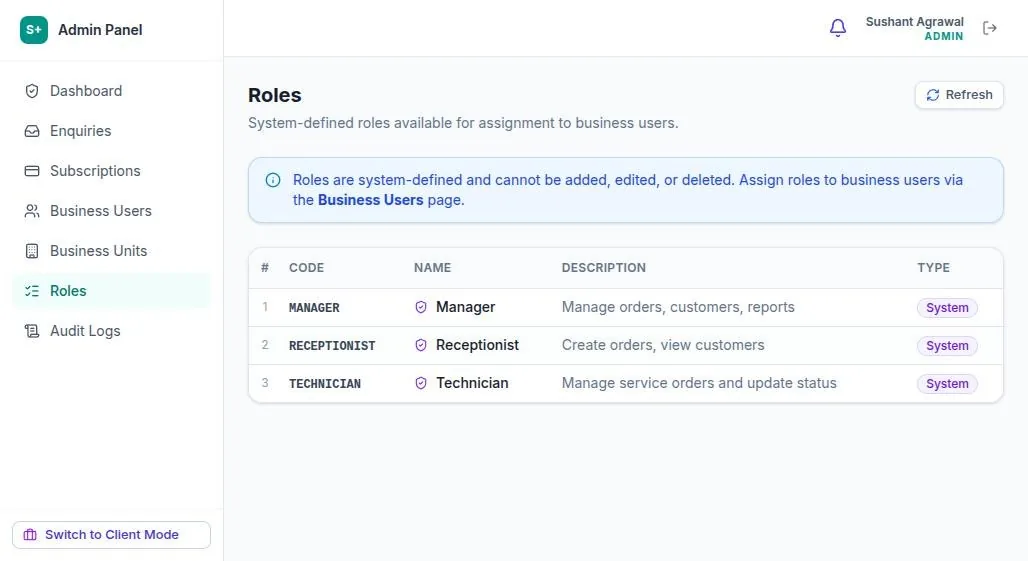
Task: Click the DESCRIPTION column header
Action: pos(604,267)
